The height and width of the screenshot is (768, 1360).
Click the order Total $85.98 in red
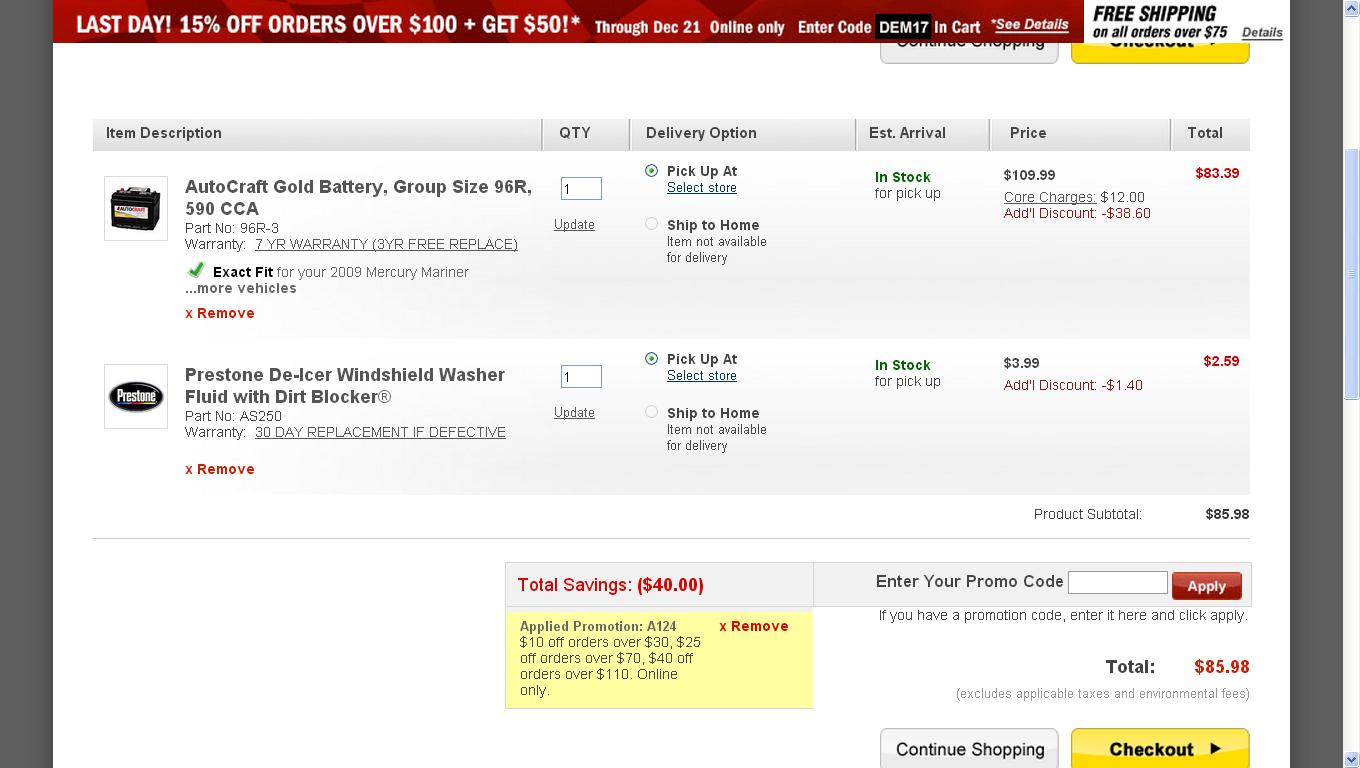pos(1222,667)
